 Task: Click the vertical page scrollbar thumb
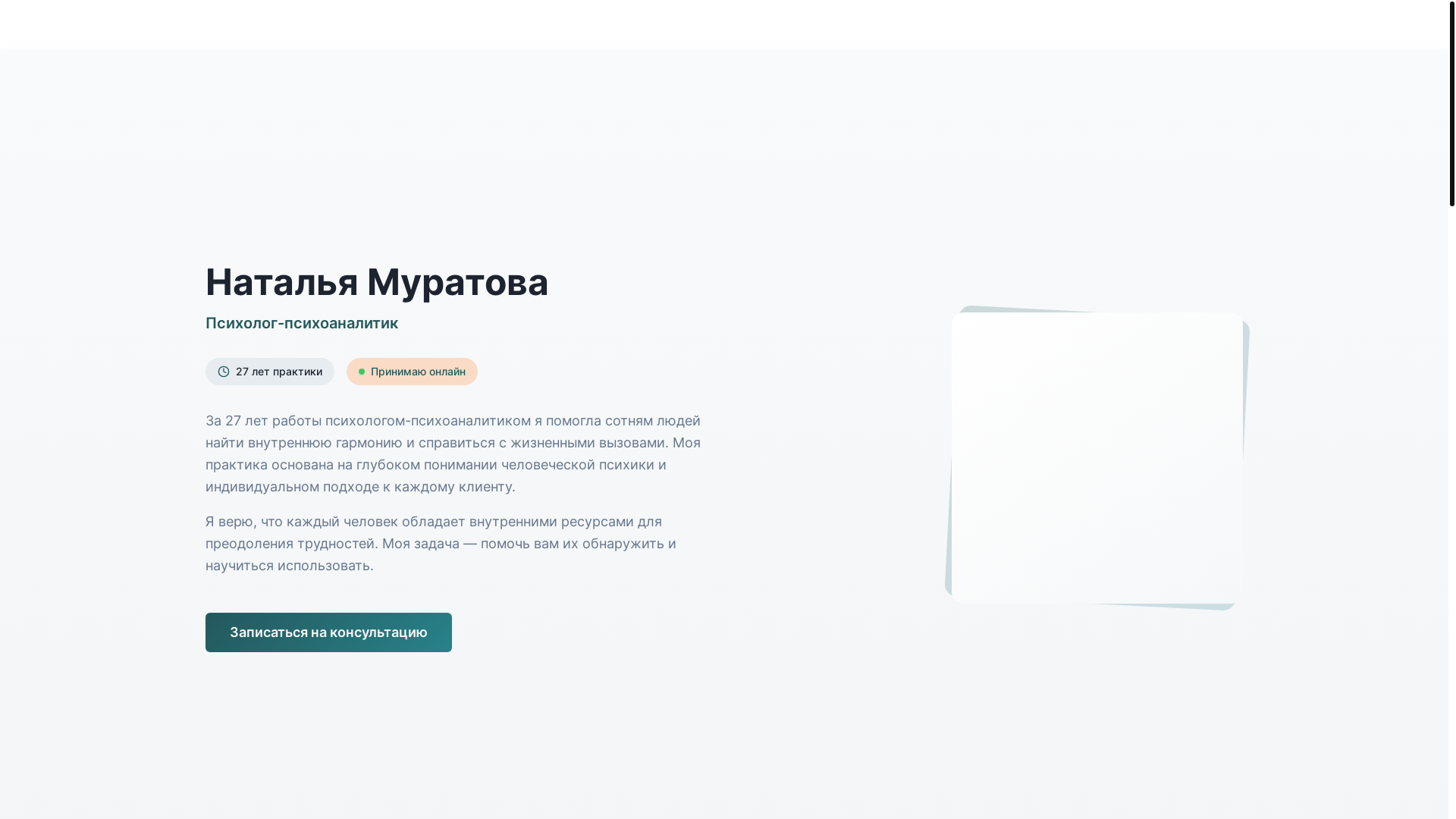coord(1451,103)
